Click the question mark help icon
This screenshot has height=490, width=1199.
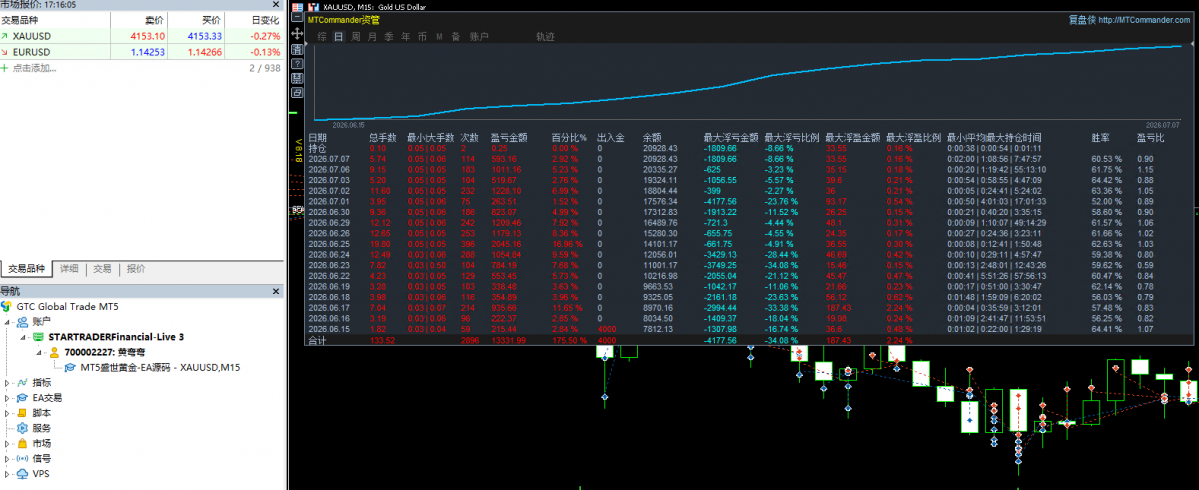pos(297,64)
